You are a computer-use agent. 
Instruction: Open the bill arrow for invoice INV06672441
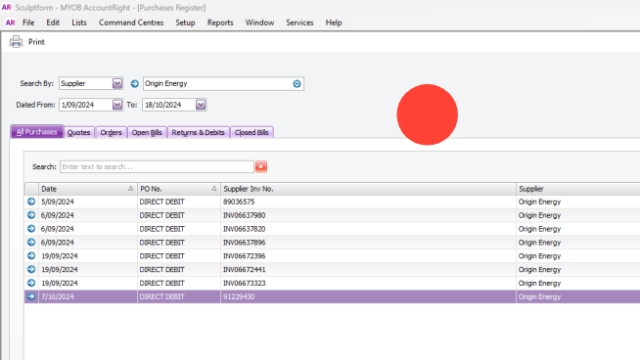click(x=31, y=269)
